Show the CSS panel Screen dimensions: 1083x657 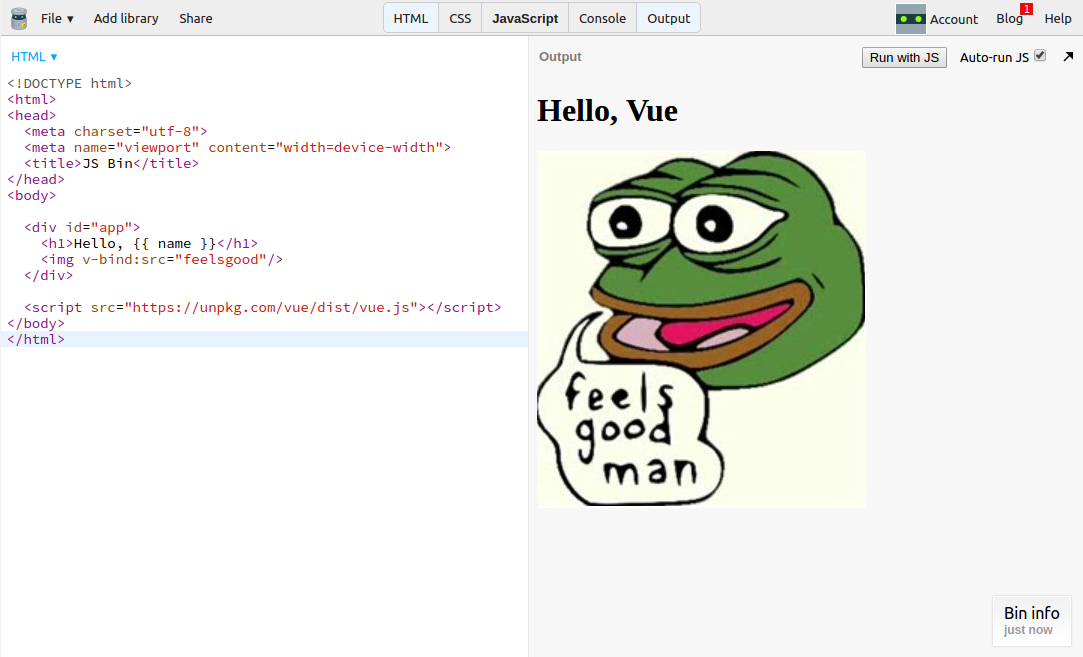[x=460, y=18]
